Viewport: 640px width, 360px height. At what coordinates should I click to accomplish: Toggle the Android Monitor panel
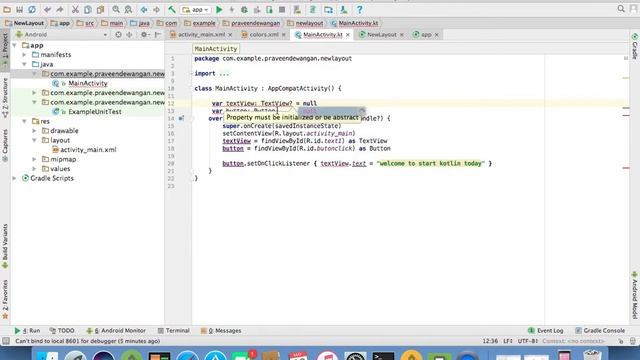pyautogui.click(x=116, y=331)
